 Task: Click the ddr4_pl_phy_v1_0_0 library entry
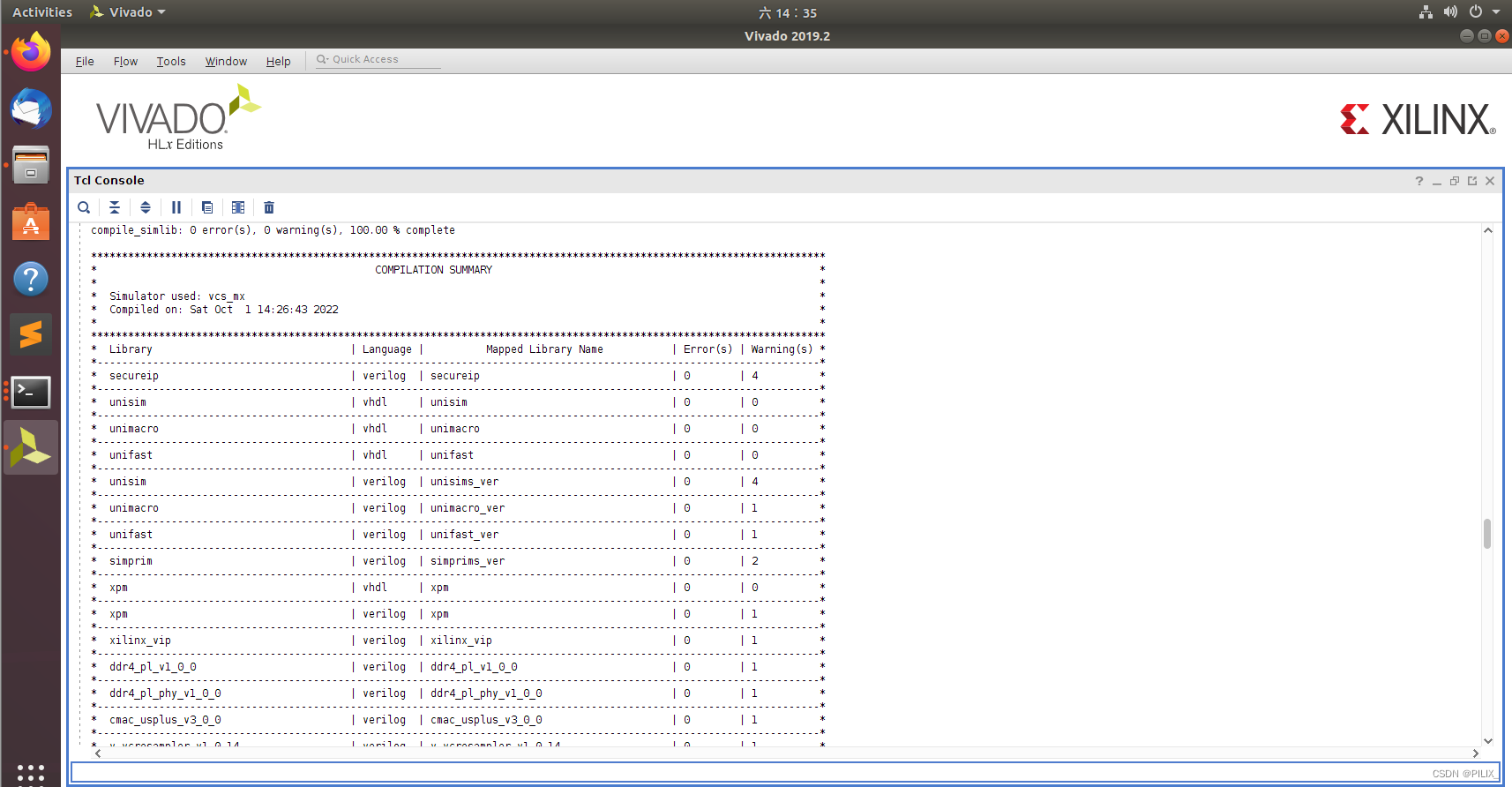[165, 693]
